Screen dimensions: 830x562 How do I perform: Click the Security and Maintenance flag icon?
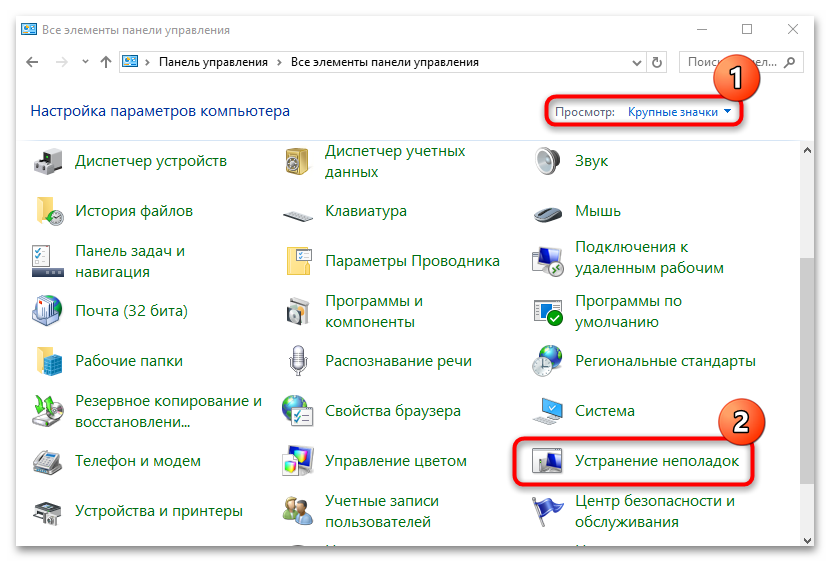547,511
